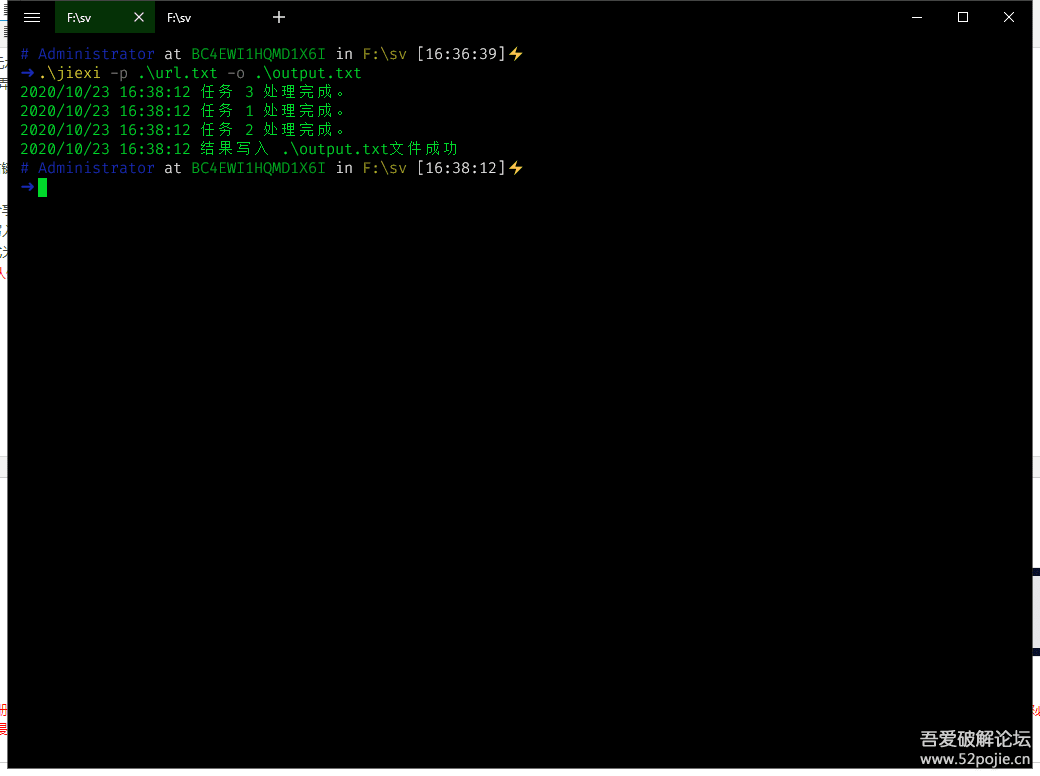
Task: Maximize the terminal window
Action: click(962, 17)
